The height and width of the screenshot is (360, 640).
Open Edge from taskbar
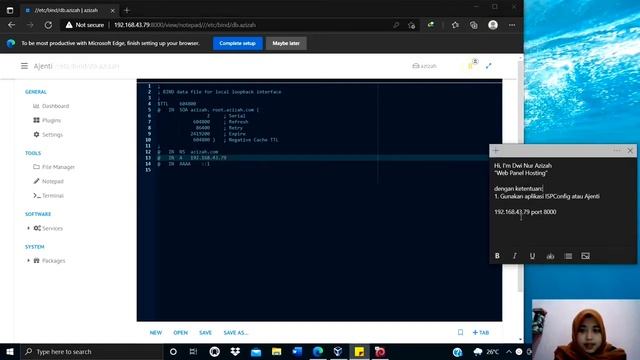(x=318, y=351)
